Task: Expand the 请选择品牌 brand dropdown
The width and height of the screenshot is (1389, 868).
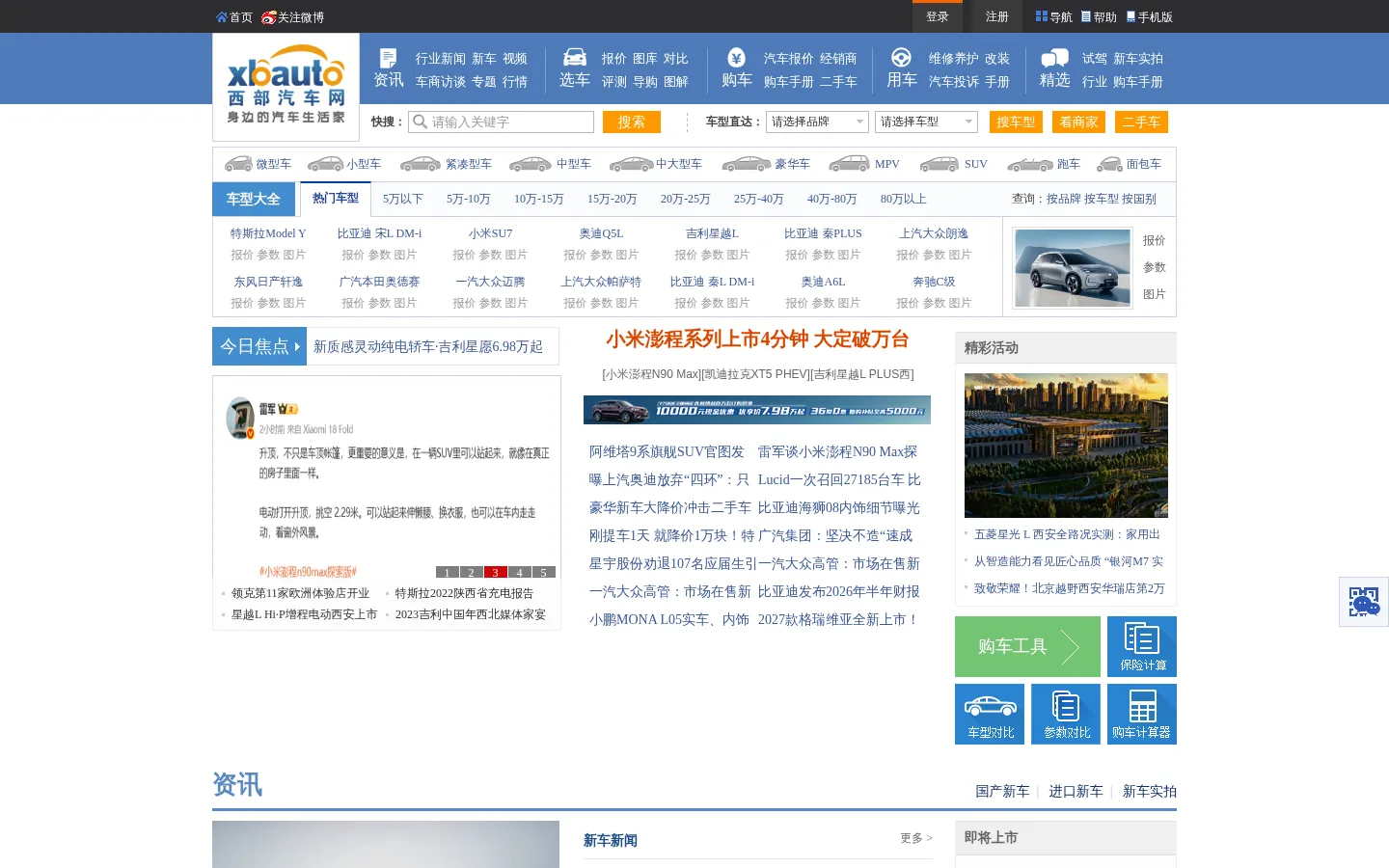Action: (818, 122)
